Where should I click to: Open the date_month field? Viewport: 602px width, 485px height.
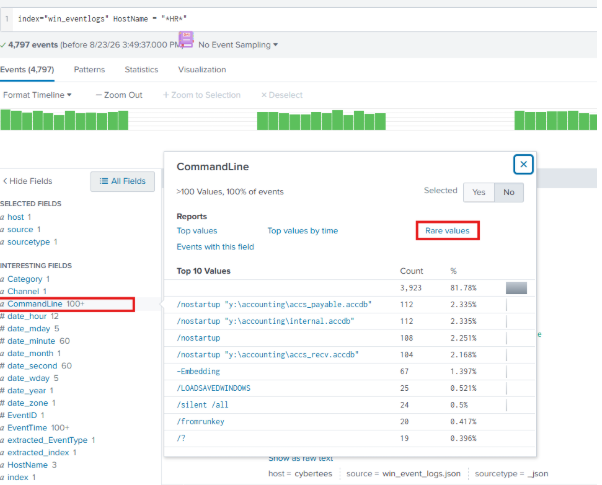30,353
